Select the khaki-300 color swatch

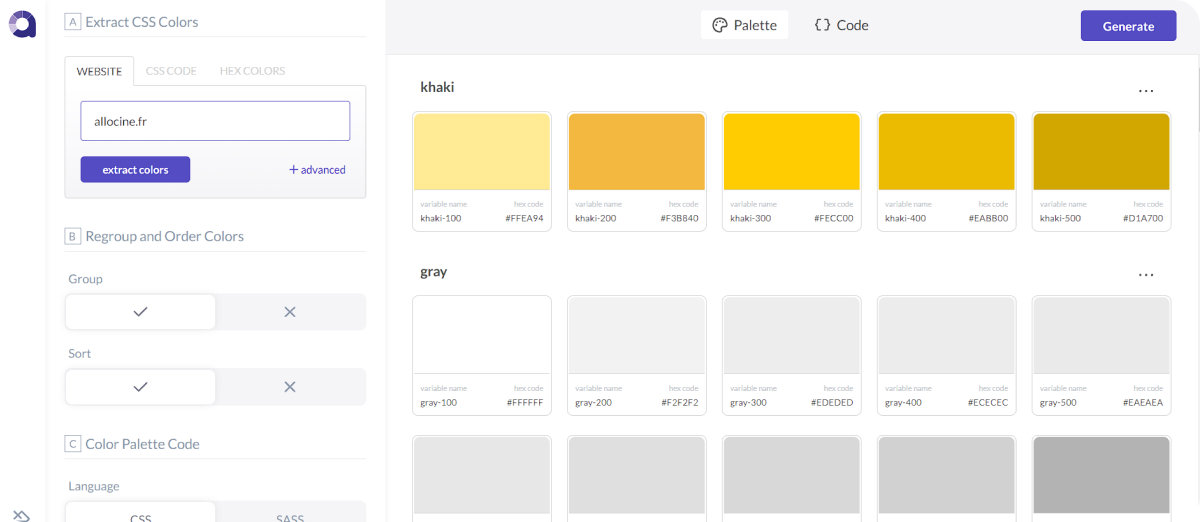click(x=791, y=152)
